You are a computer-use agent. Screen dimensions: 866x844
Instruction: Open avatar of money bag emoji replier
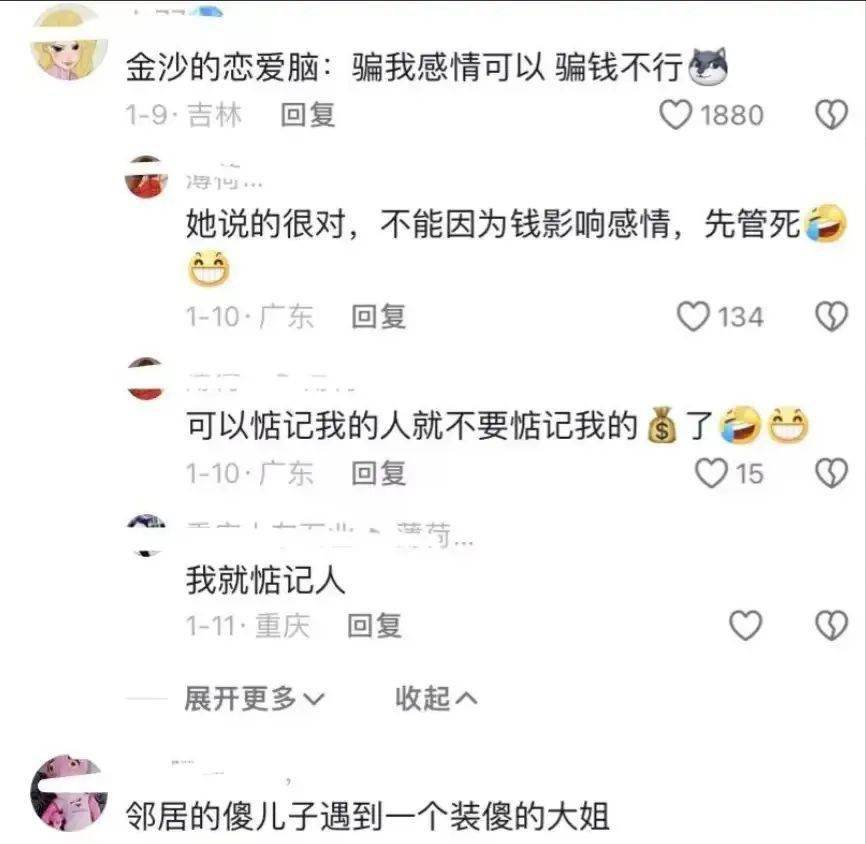point(146,378)
